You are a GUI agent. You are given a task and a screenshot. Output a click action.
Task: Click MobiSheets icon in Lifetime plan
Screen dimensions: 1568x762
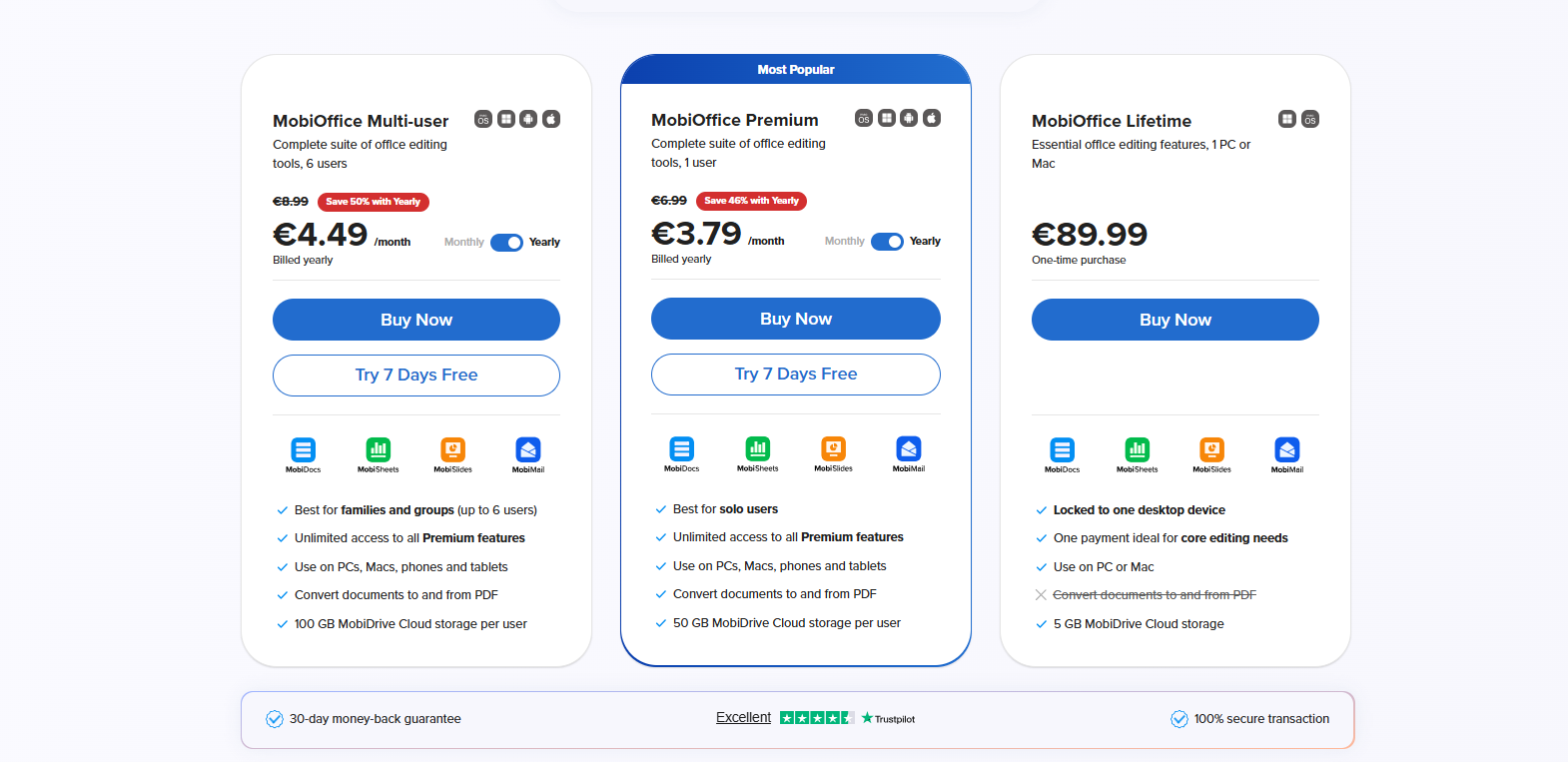click(1138, 449)
